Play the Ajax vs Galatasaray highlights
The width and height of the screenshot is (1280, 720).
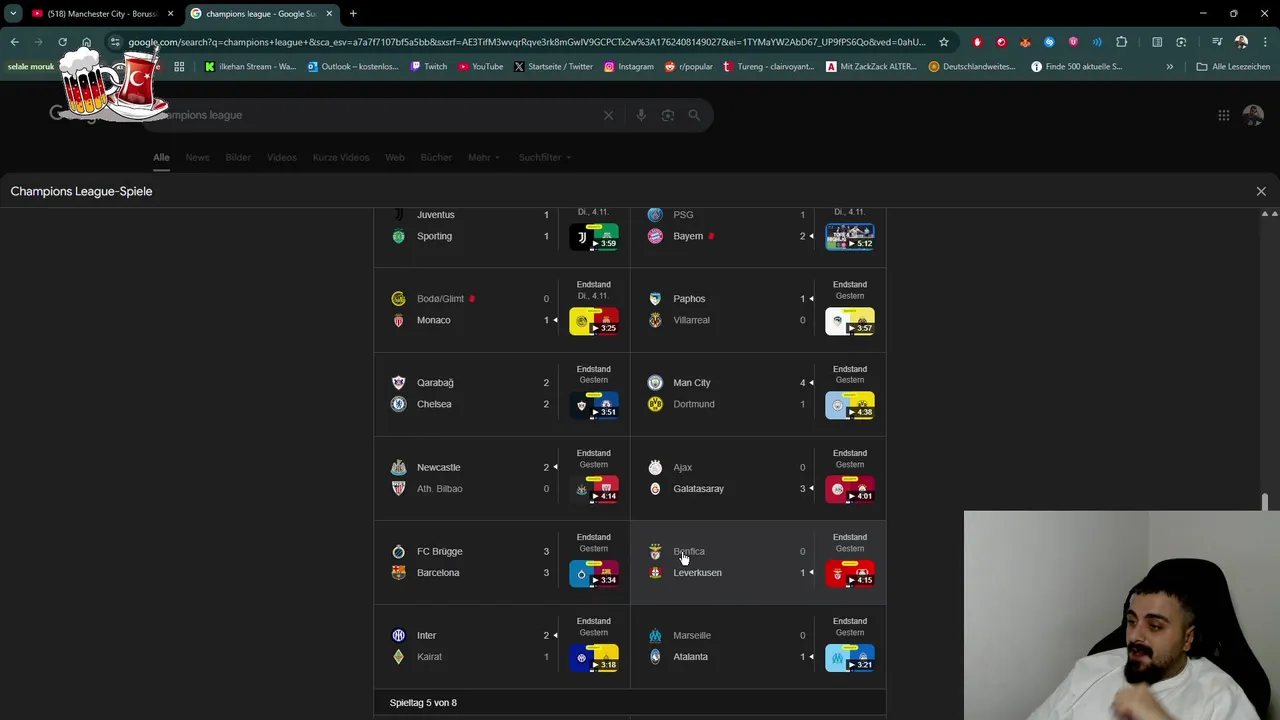(x=850, y=490)
